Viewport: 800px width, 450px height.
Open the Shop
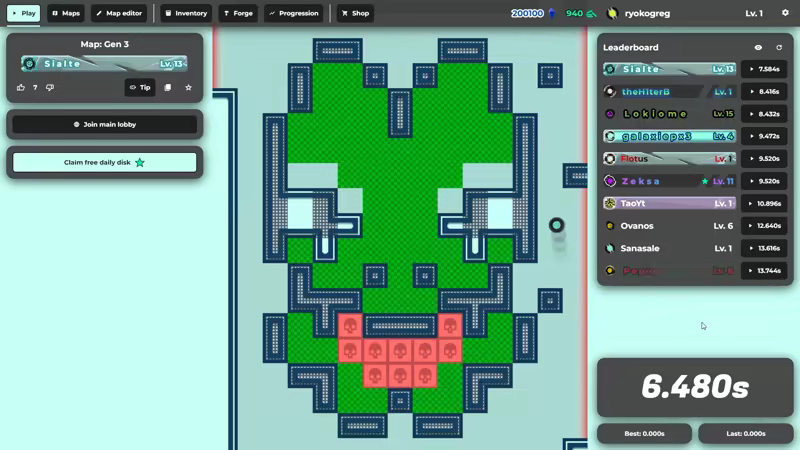point(355,13)
